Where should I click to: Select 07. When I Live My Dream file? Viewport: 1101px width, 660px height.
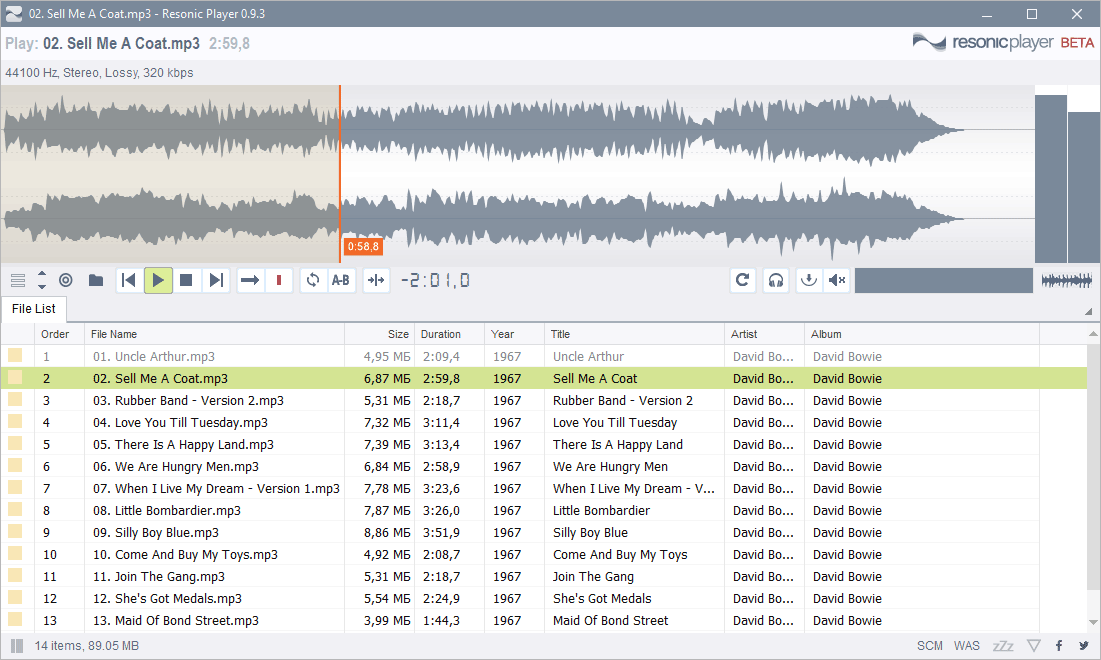[x=216, y=489]
